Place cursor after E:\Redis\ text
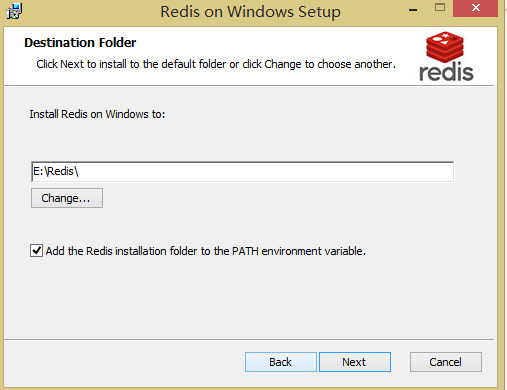 (80, 172)
